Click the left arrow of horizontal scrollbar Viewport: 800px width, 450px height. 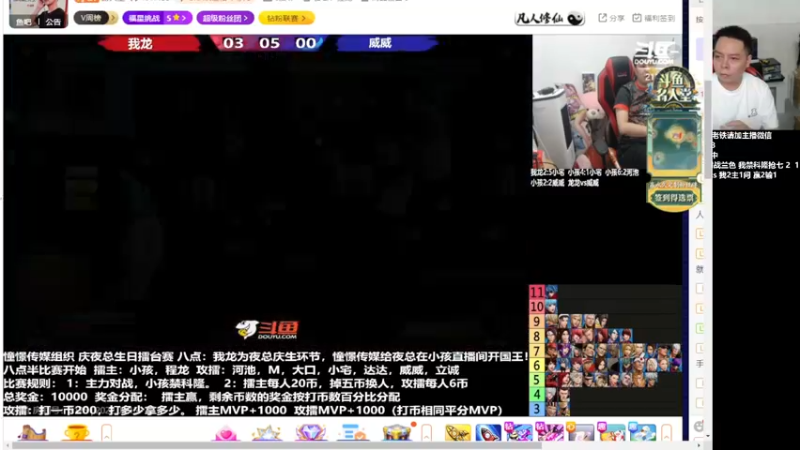coord(7,446)
